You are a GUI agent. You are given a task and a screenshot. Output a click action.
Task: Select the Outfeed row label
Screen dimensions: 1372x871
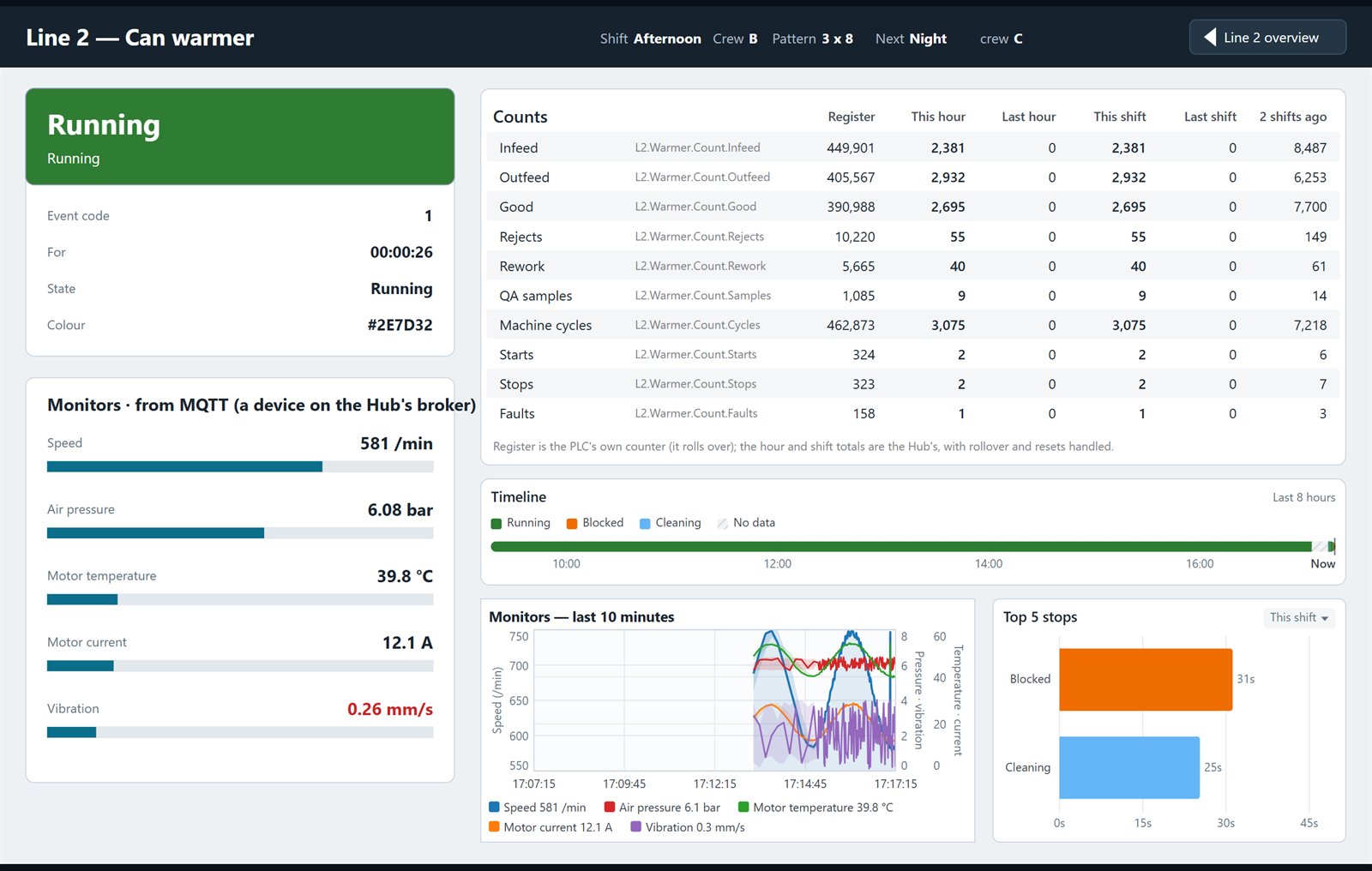524,177
